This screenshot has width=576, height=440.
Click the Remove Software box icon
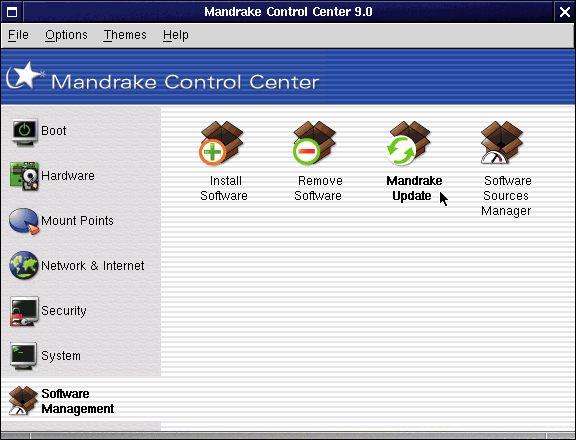314,143
